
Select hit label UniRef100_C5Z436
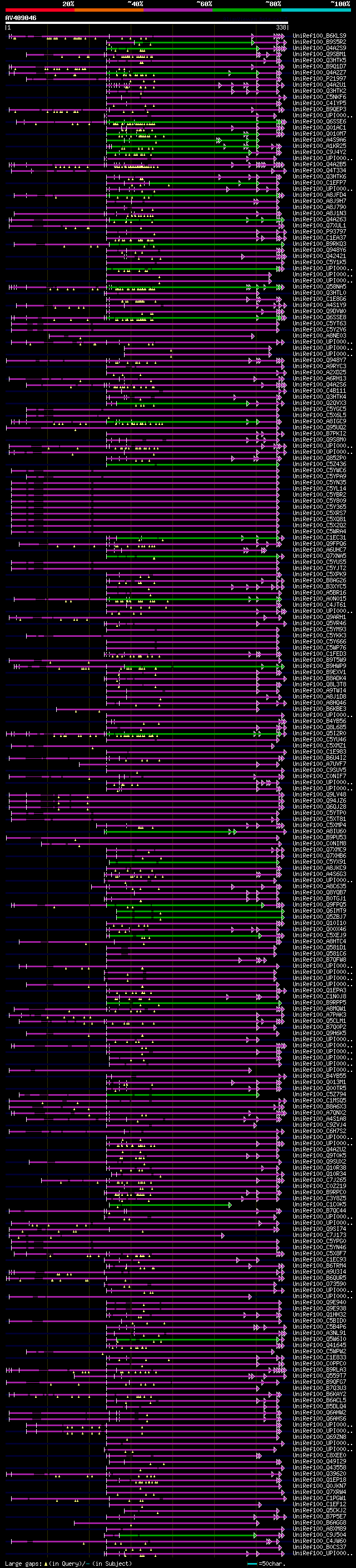click(319, 464)
